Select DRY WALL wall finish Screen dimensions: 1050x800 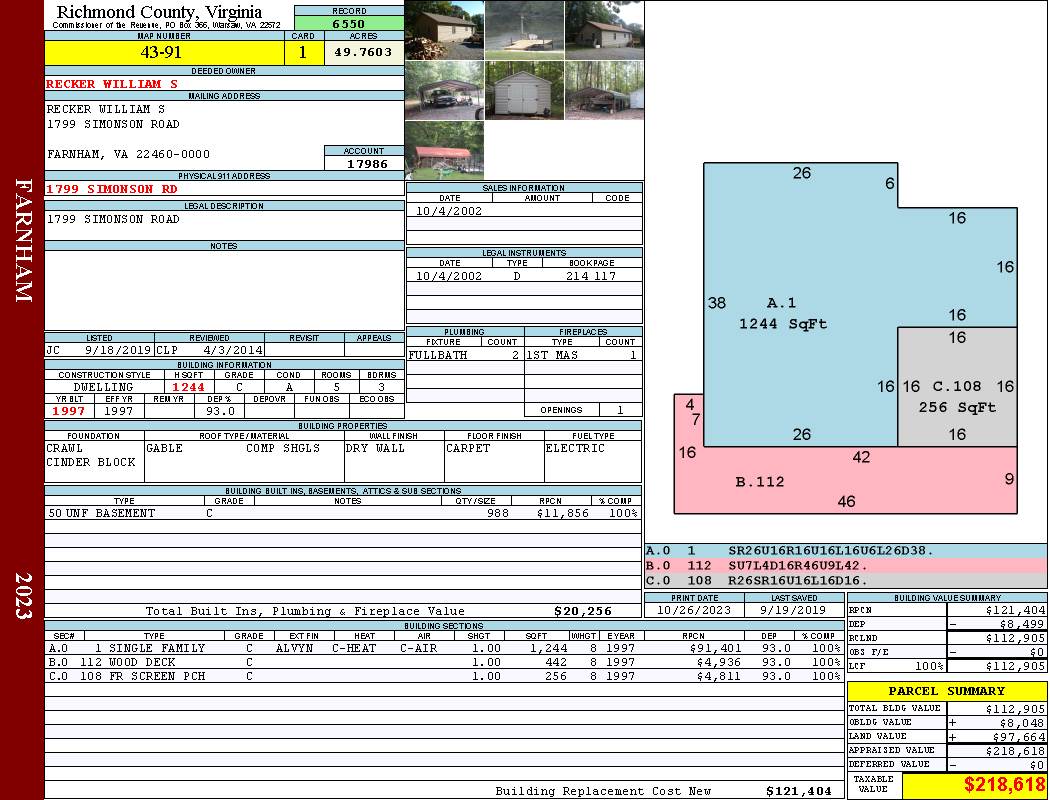click(x=375, y=448)
